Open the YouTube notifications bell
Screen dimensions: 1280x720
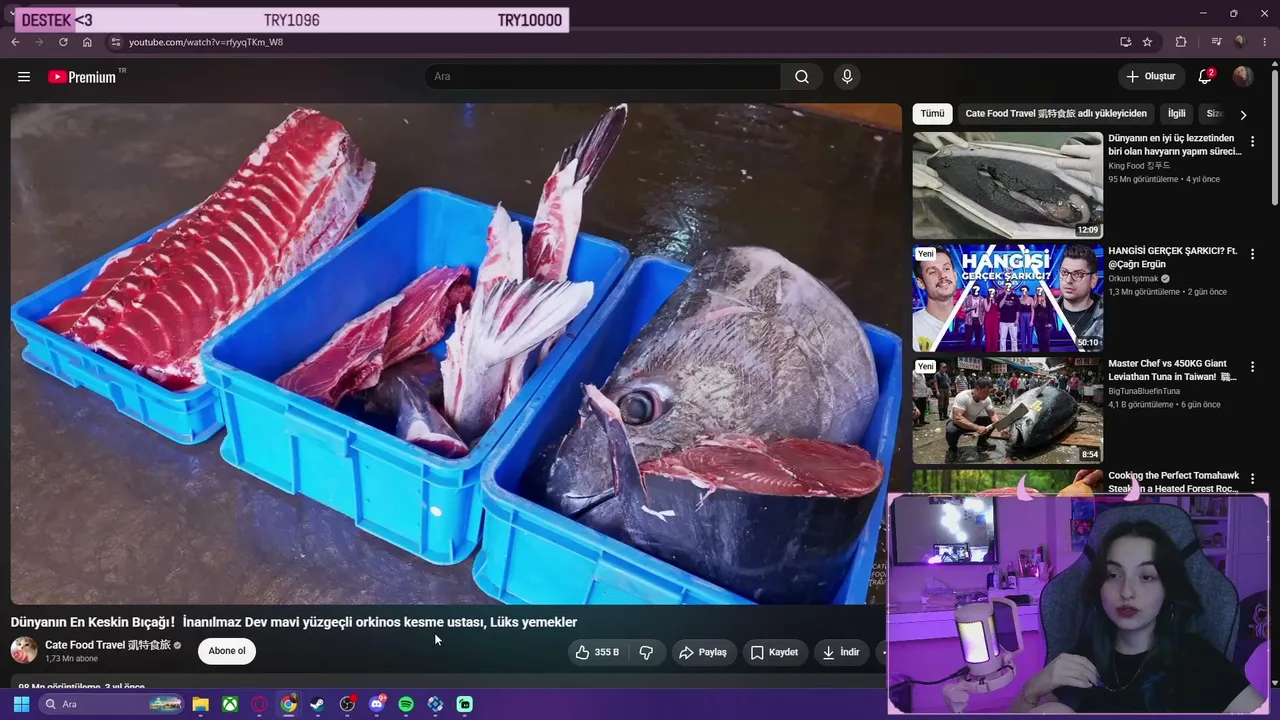(1206, 77)
